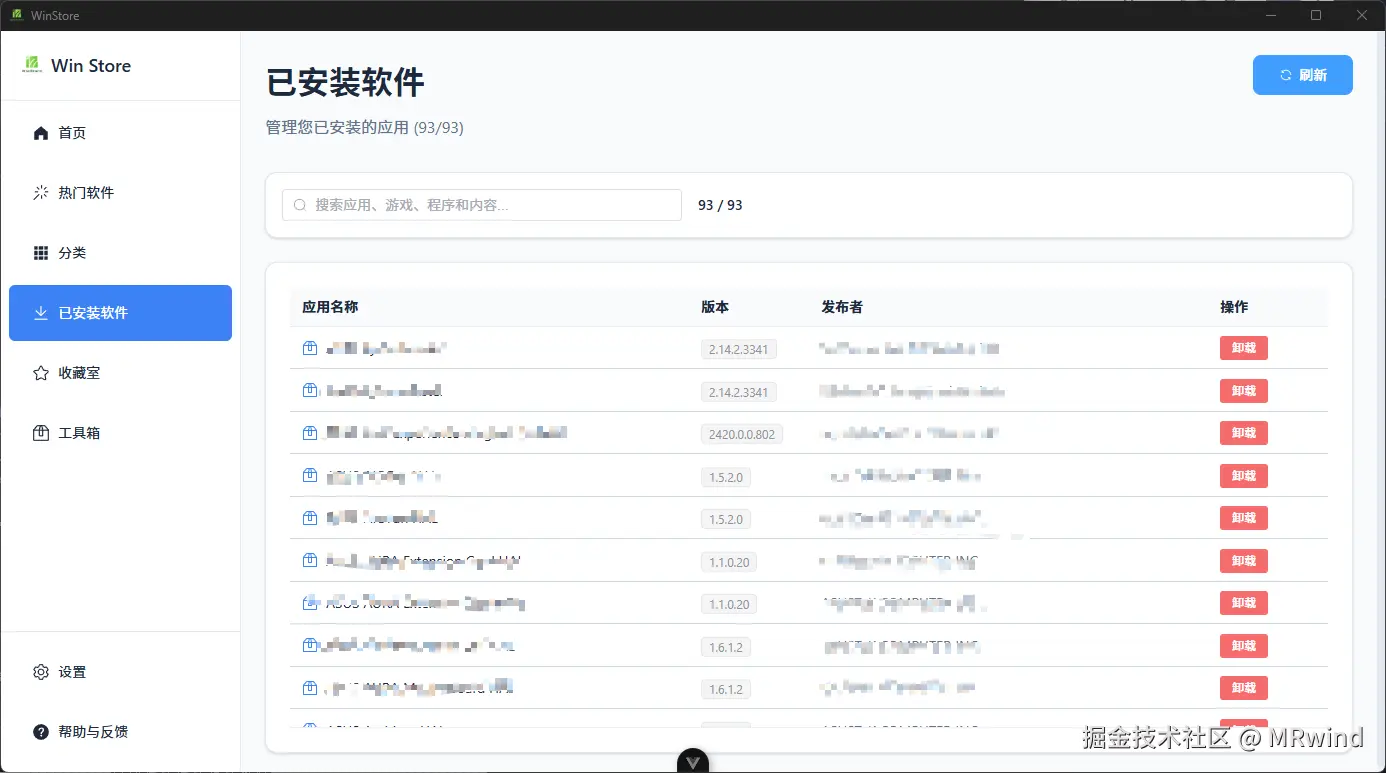
Task: Click the version badge 1.5.2.0
Action: tap(726, 477)
